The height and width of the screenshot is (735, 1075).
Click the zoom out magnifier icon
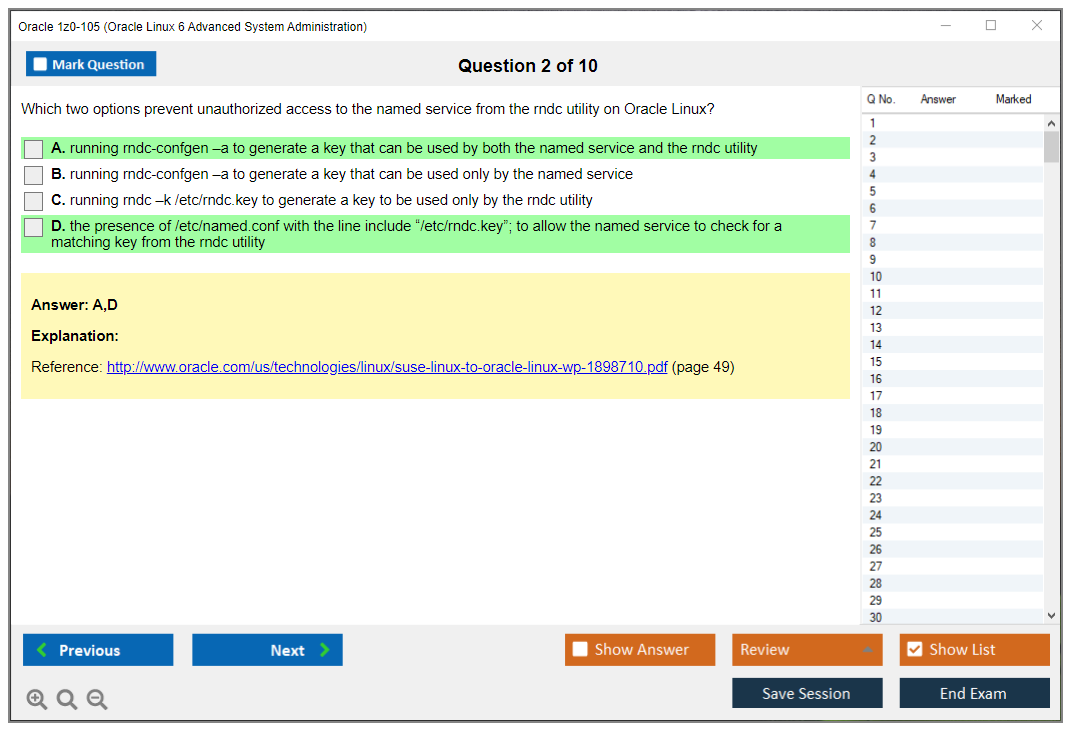(x=96, y=699)
